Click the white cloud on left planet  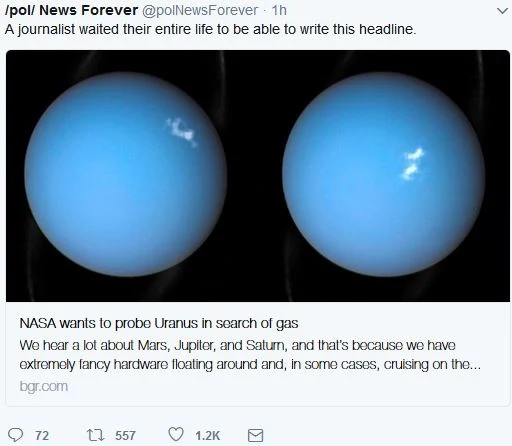point(181,131)
